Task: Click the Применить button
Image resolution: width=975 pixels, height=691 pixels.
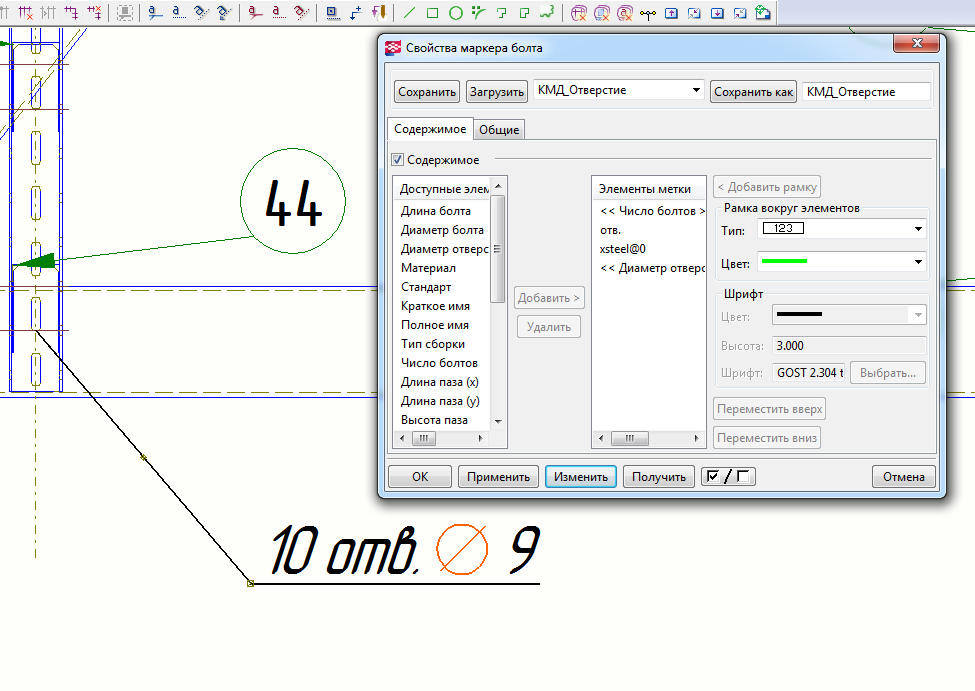Action: point(499,477)
